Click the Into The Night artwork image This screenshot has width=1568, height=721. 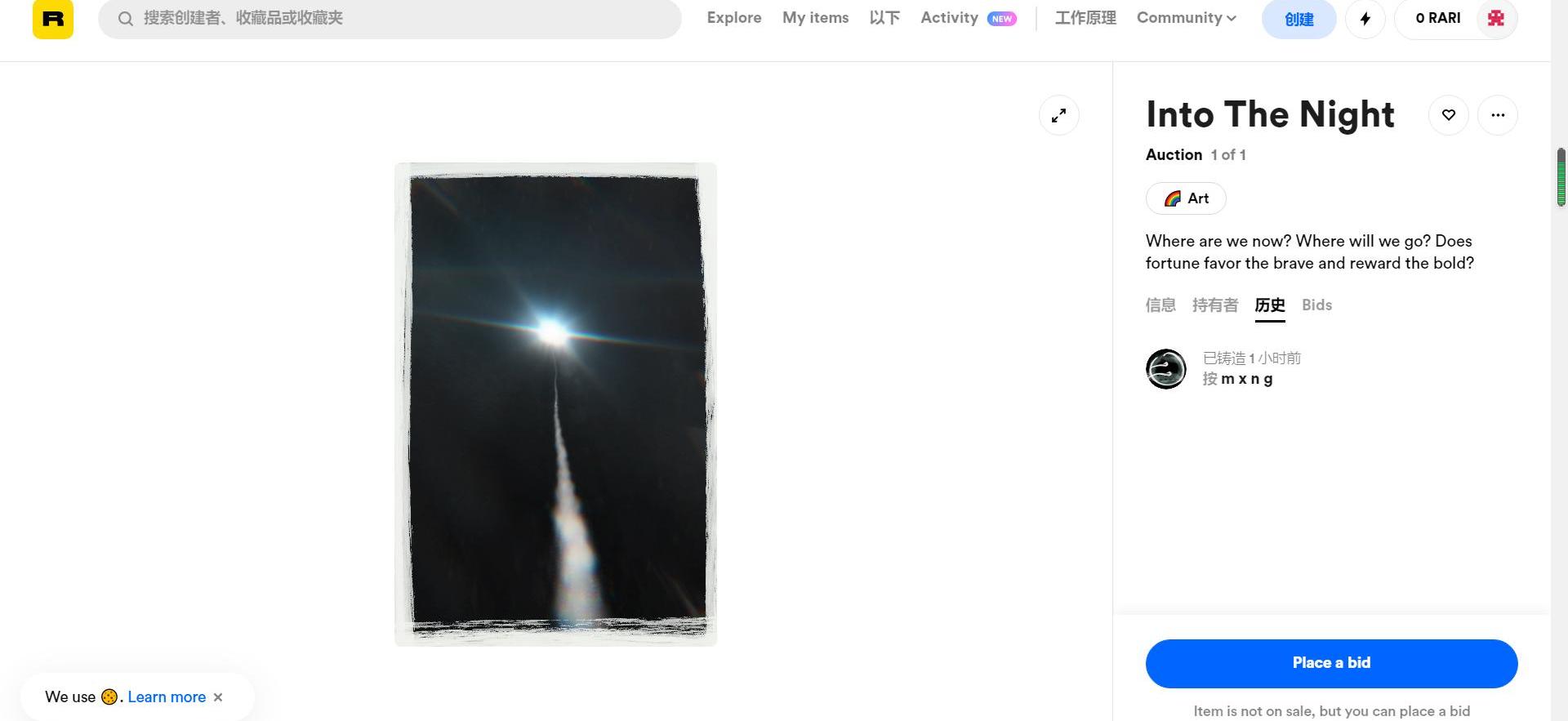(x=555, y=404)
